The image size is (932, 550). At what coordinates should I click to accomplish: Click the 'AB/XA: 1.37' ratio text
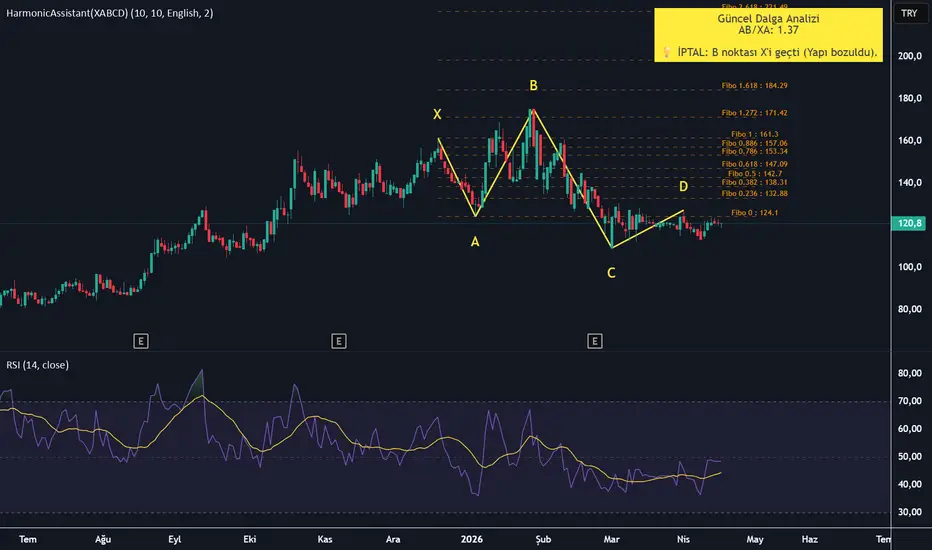coord(768,30)
